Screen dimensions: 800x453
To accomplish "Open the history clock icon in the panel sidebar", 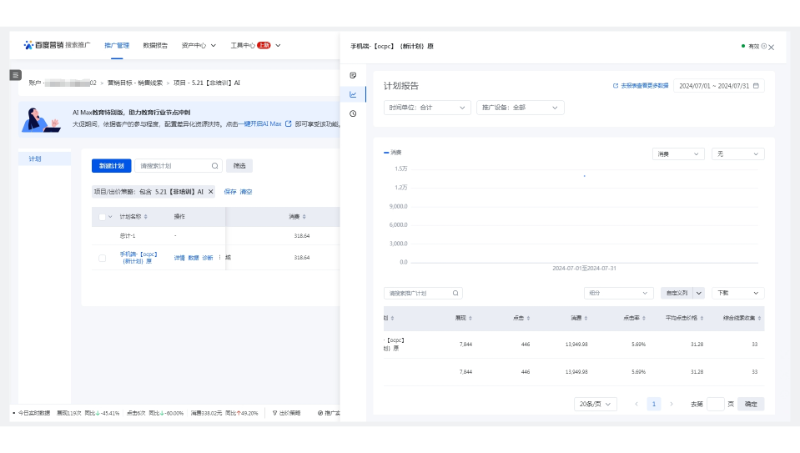I will tap(353, 114).
